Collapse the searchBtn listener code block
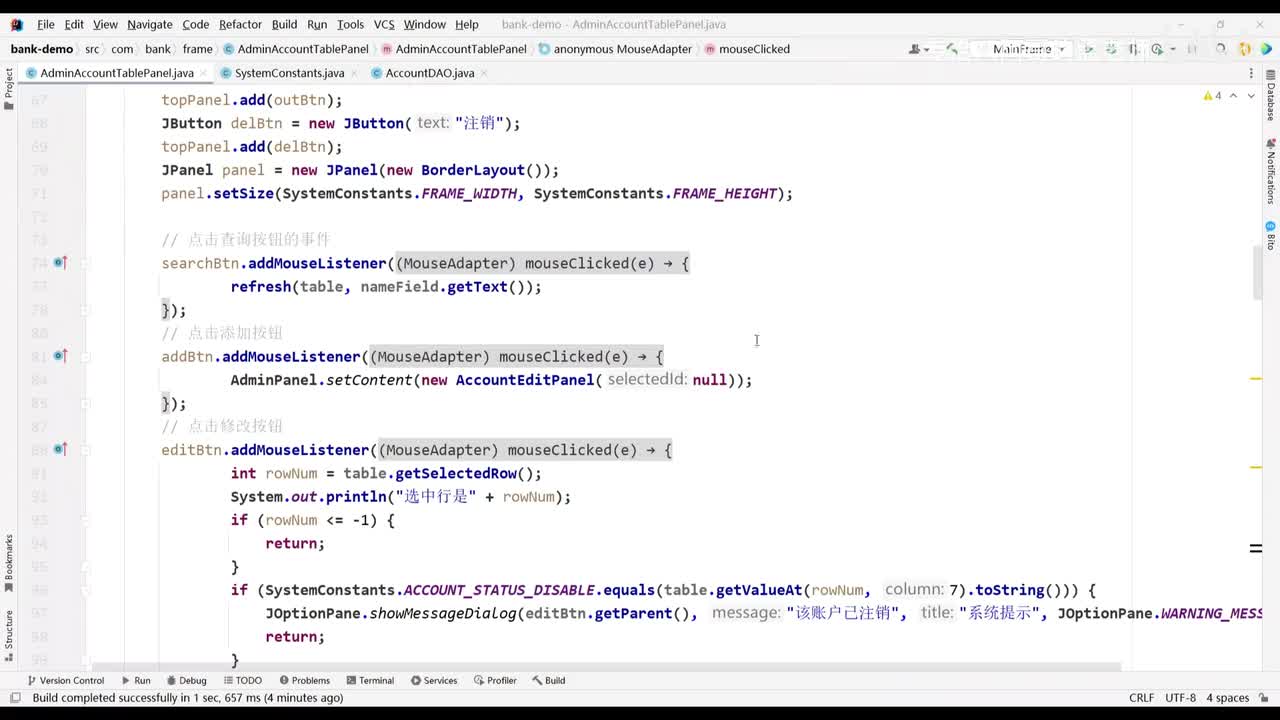1280x720 pixels. coord(85,263)
